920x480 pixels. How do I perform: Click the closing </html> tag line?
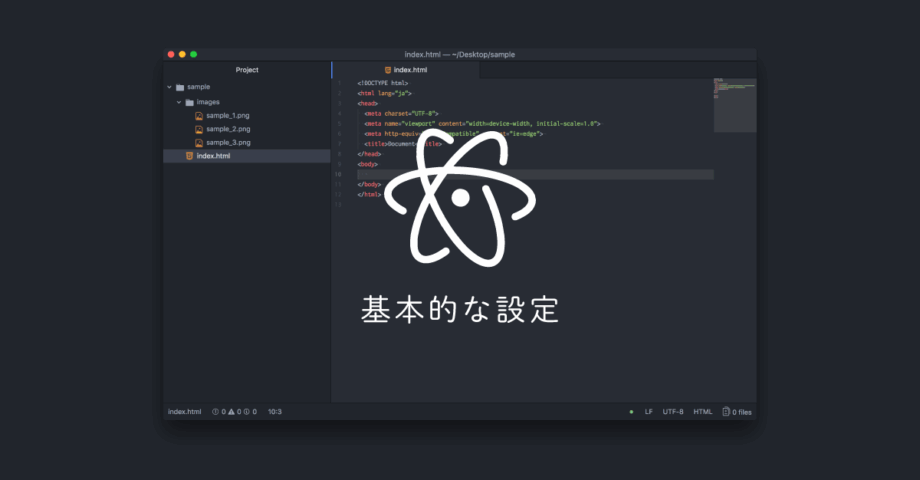click(369, 195)
